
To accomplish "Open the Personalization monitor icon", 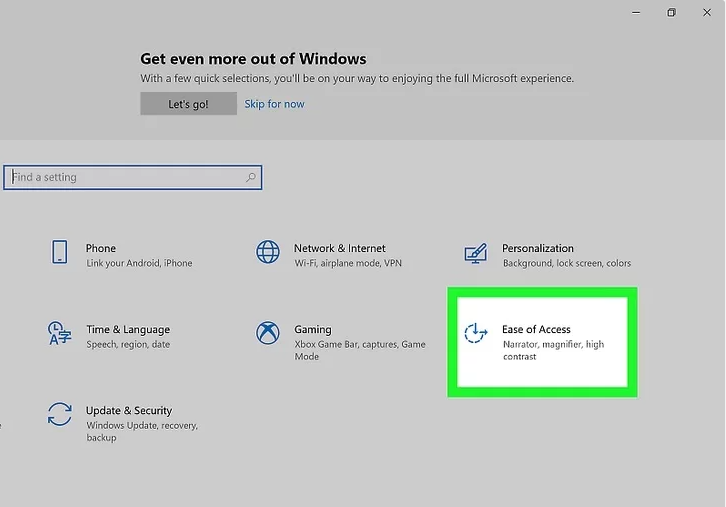I will pos(476,253).
